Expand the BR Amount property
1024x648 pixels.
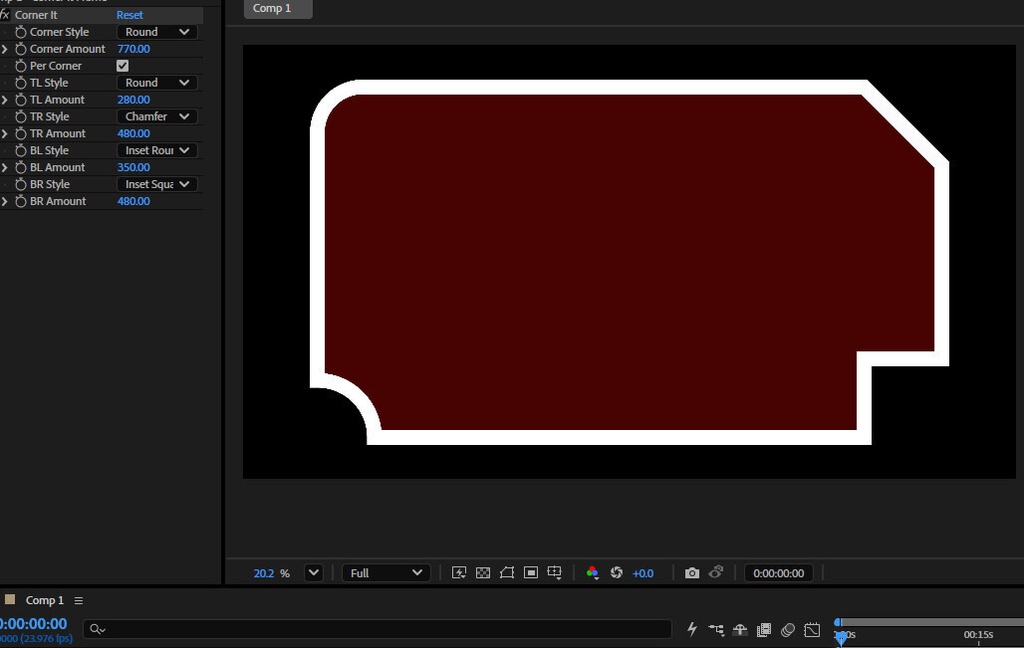click(5, 202)
